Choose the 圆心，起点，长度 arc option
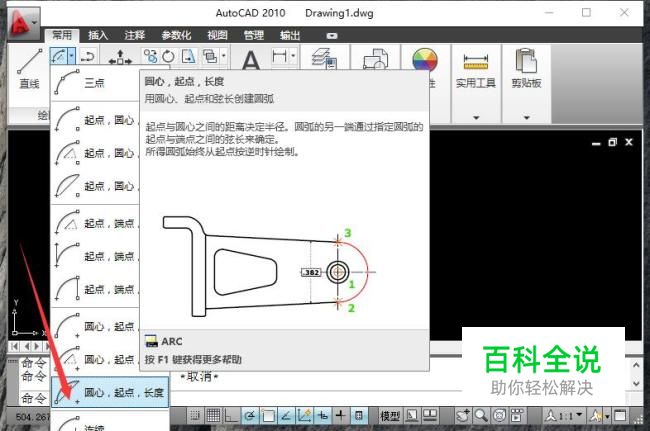This screenshot has height=431, width=650. point(110,392)
